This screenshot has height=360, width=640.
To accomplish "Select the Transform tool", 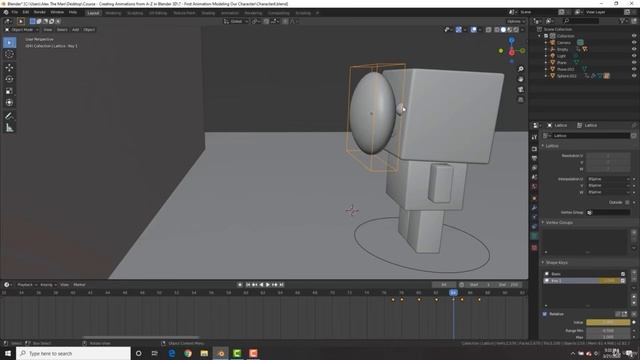I will (x=9, y=102).
